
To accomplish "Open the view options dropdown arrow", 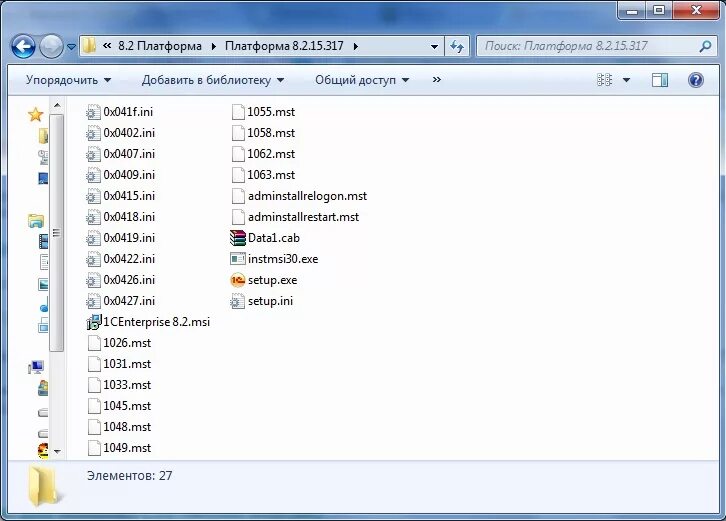I will (x=626, y=80).
